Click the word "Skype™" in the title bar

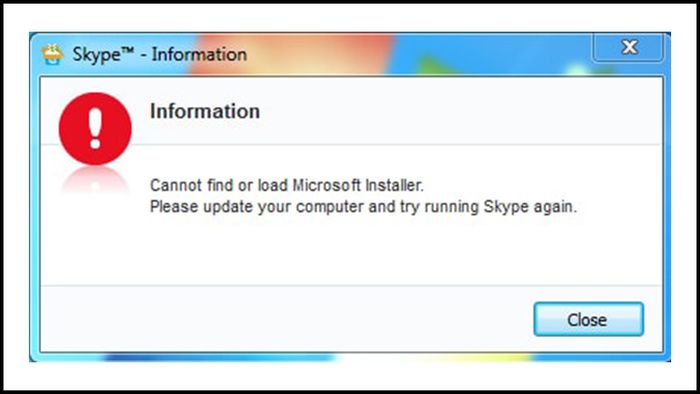coord(103,54)
